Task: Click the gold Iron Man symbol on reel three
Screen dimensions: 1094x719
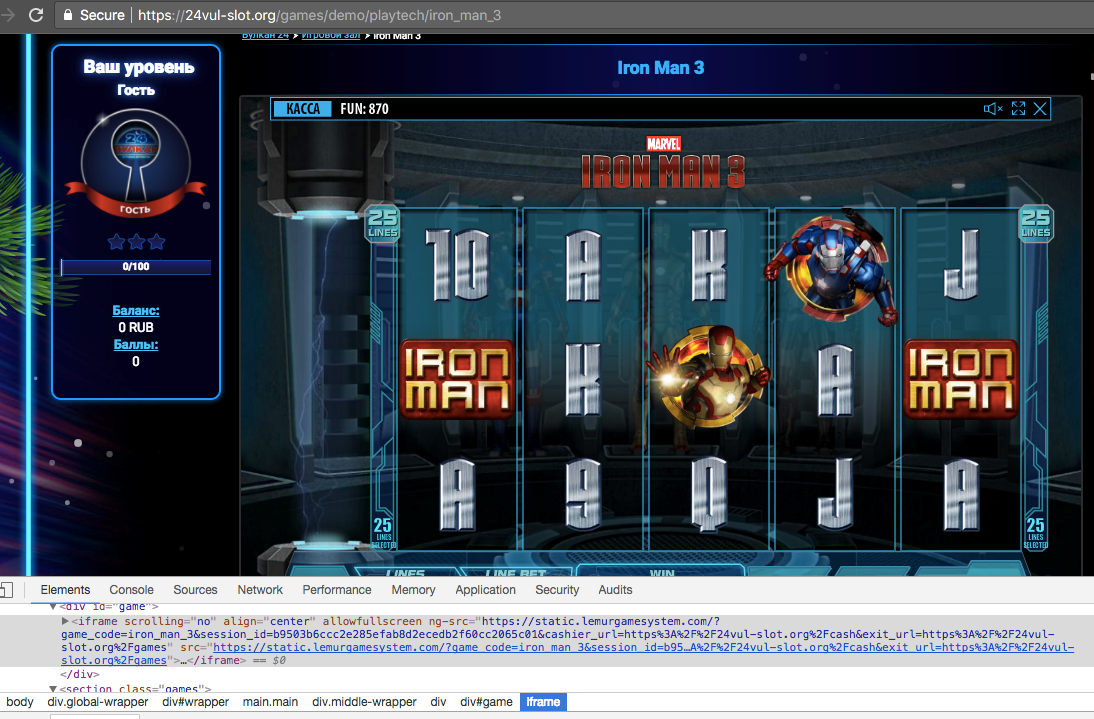Action: [x=710, y=377]
